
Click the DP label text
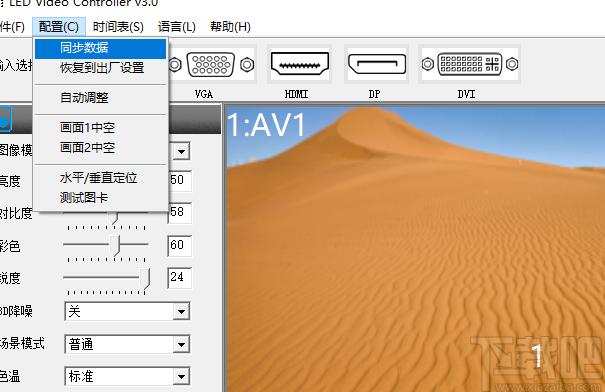tap(374, 94)
